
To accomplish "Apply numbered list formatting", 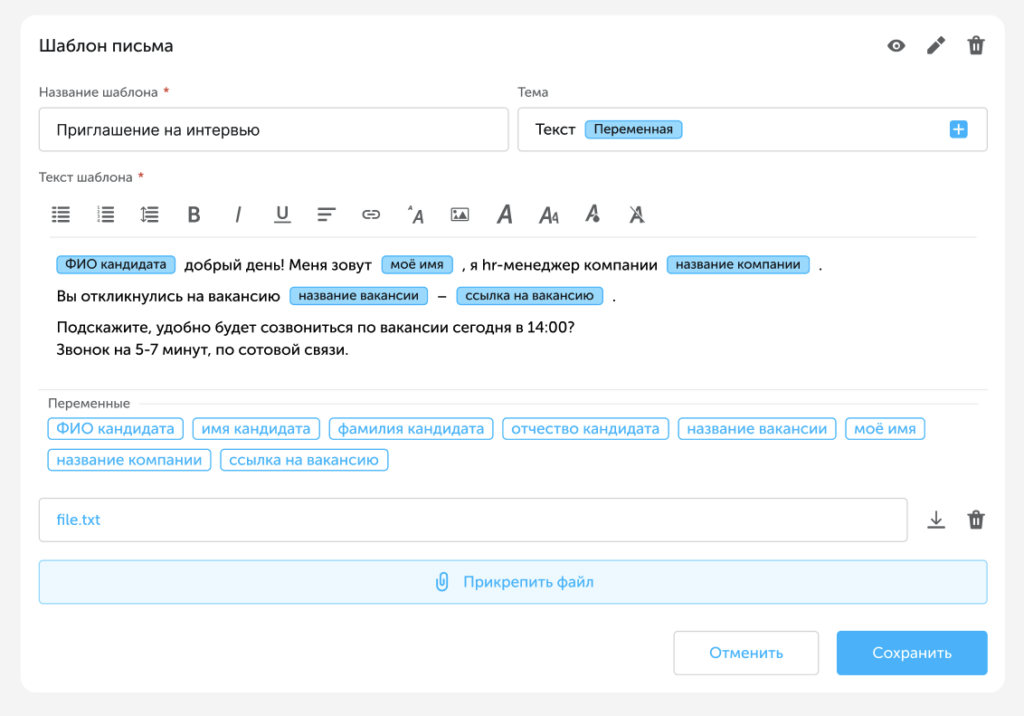I will point(105,214).
